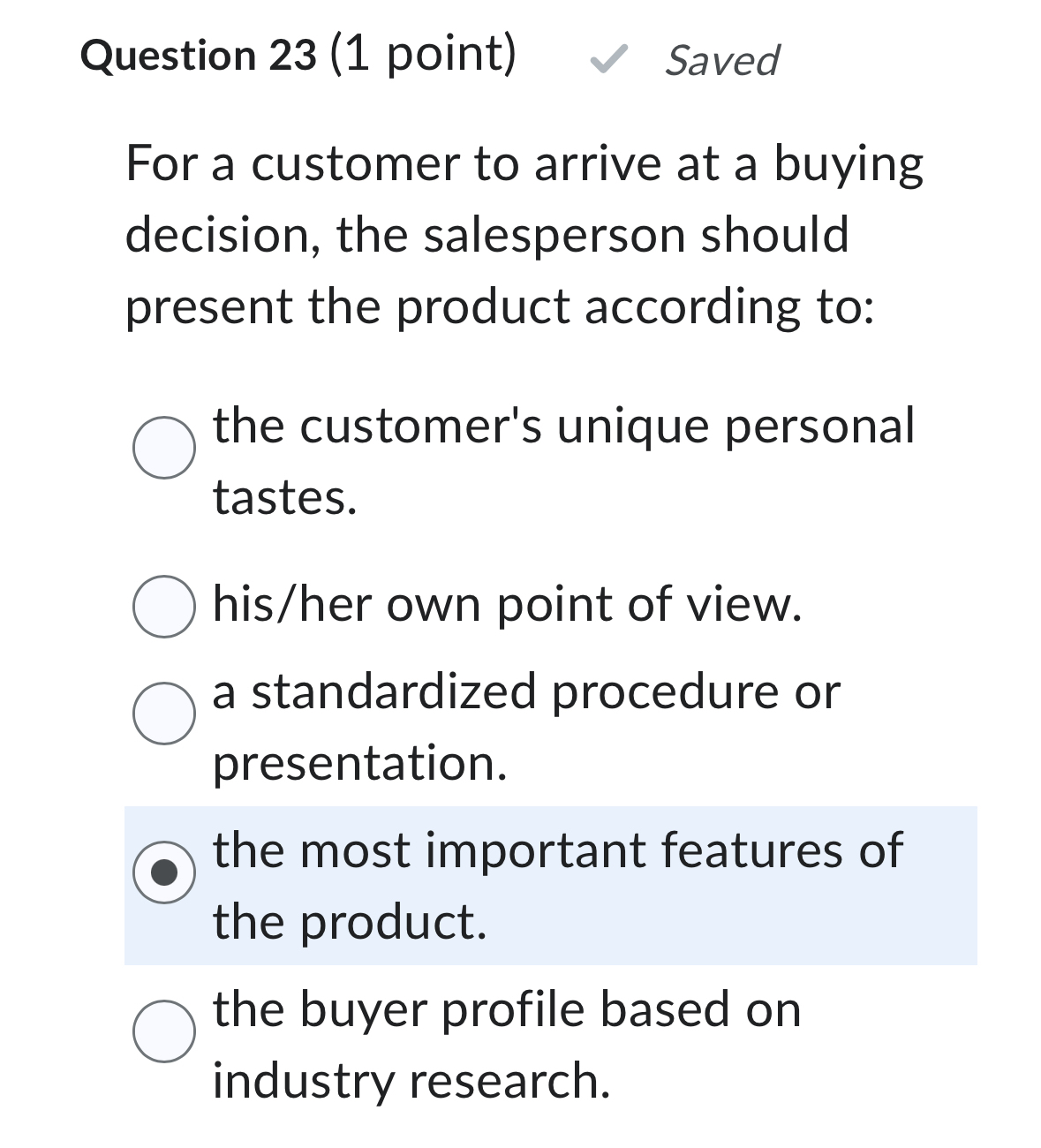
Task: Click the (1 point) label next to Question 23
Action: [x=422, y=55]
